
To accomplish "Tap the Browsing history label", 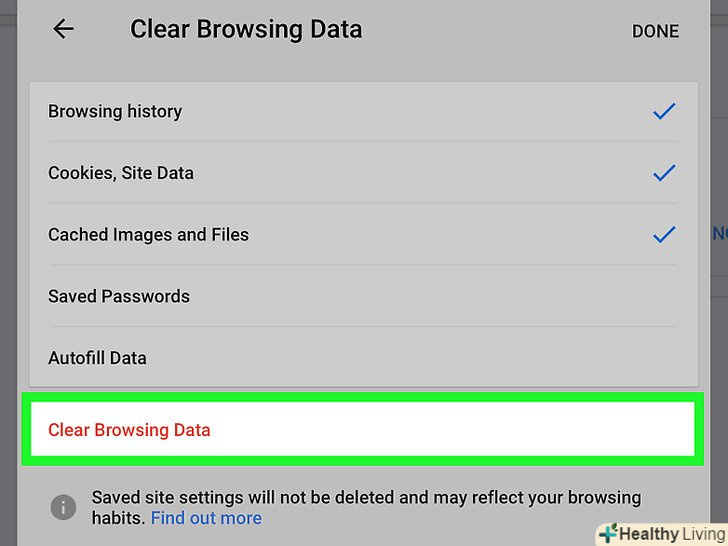I will tap(115, 111).
